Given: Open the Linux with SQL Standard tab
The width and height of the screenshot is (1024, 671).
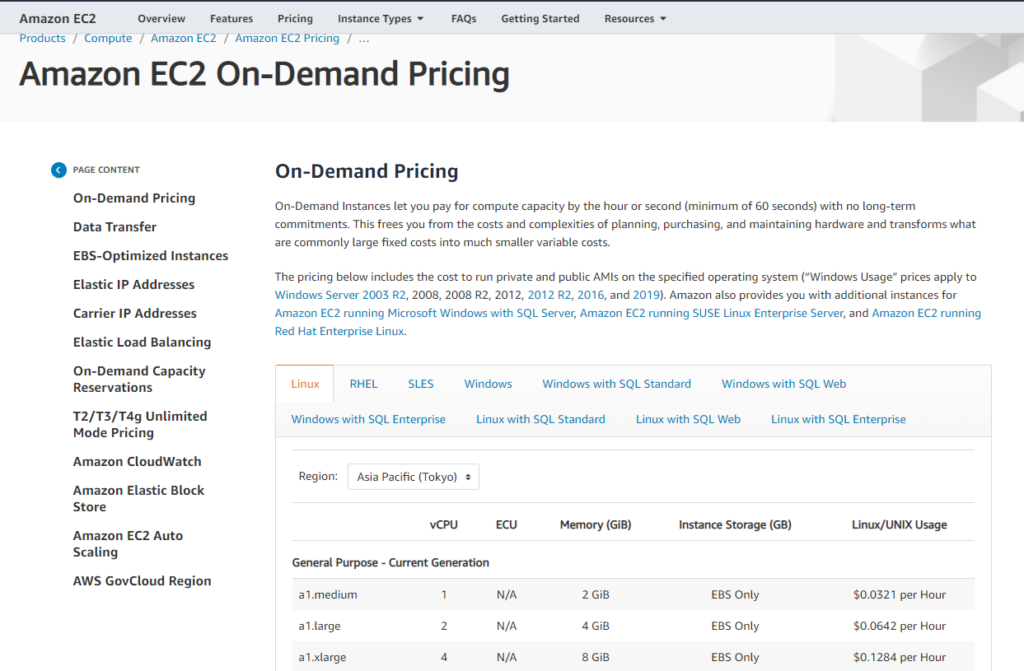Looking at the screenshot, I should click(x=541, y=419).
